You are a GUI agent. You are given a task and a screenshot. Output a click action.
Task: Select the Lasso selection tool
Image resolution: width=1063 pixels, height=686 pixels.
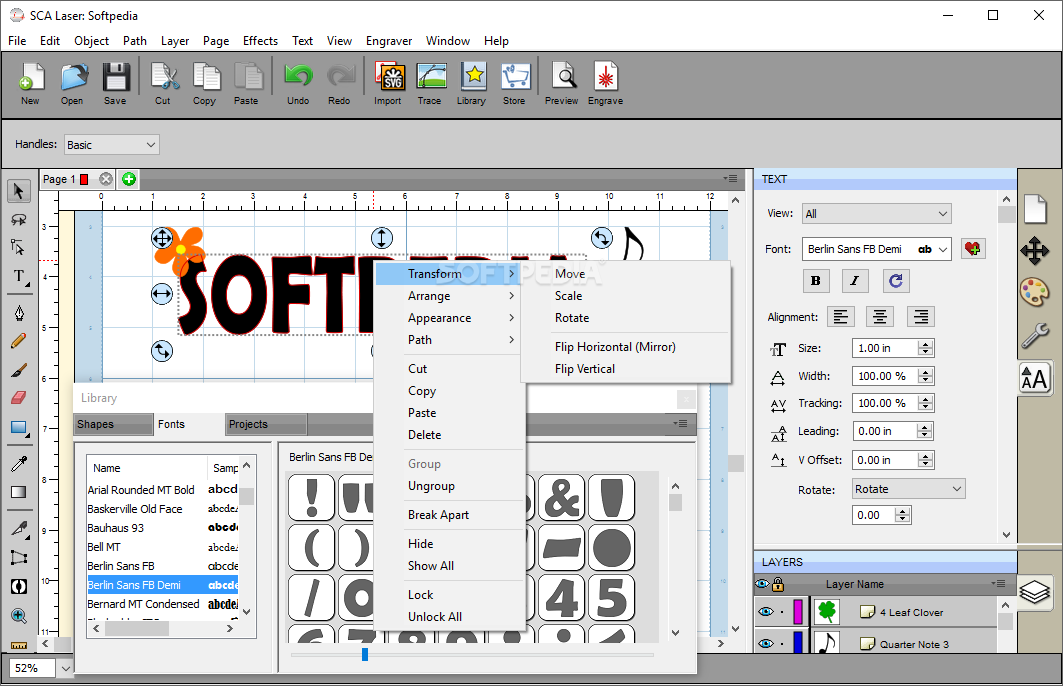[19, 220]
